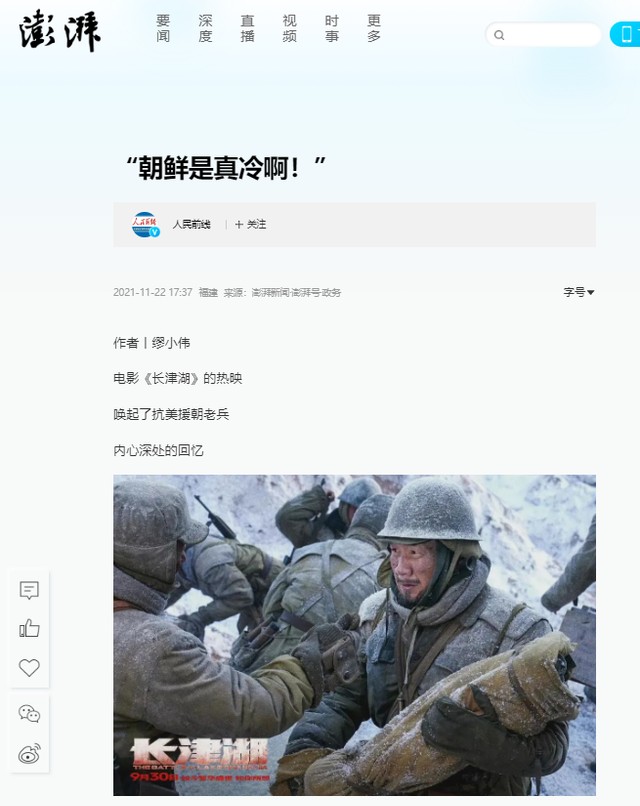Click the 人民前线 account name link

(191, 224)
